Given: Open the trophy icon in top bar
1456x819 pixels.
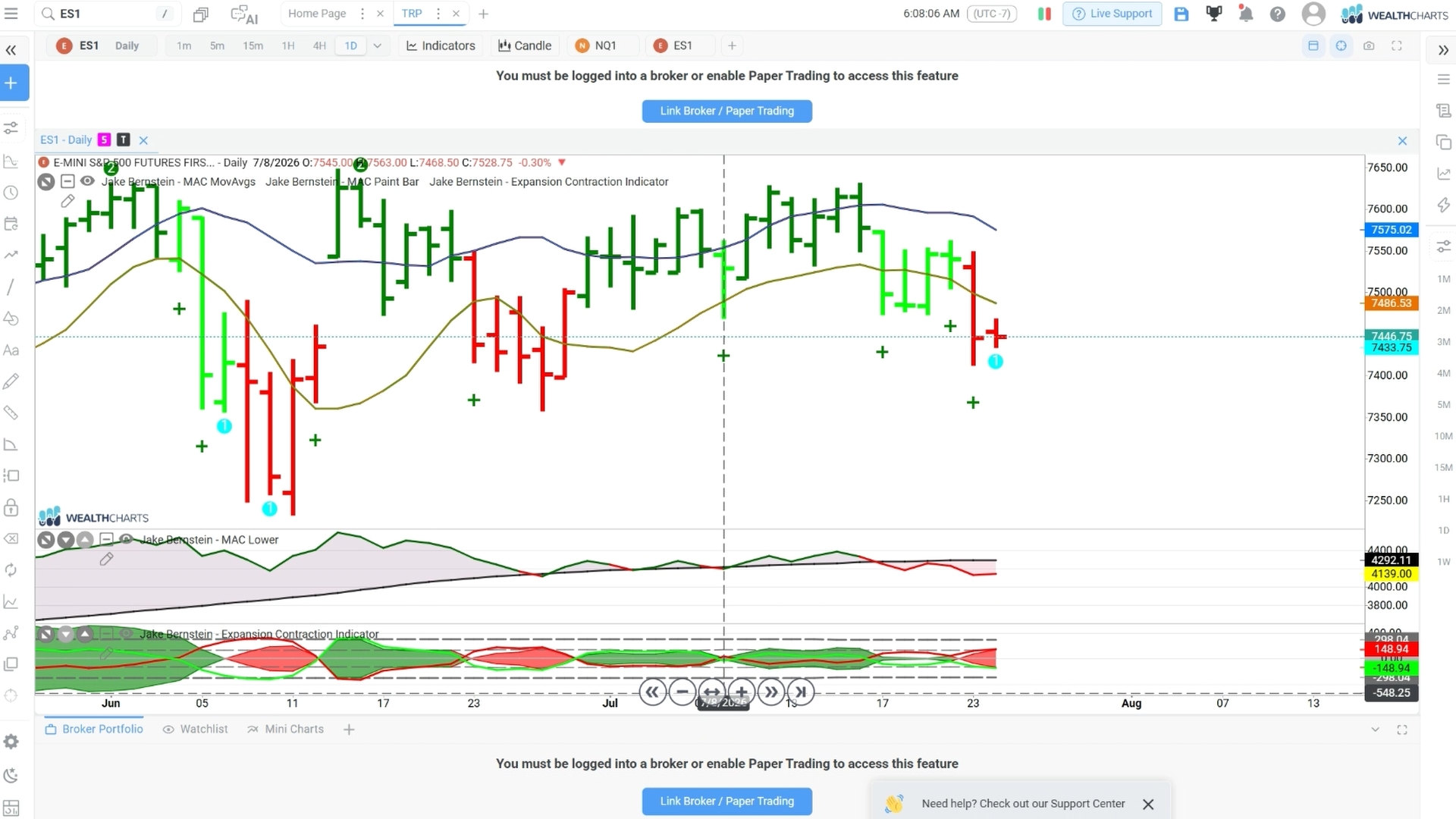Looking at the screenshot, I should coord(1214,14).
